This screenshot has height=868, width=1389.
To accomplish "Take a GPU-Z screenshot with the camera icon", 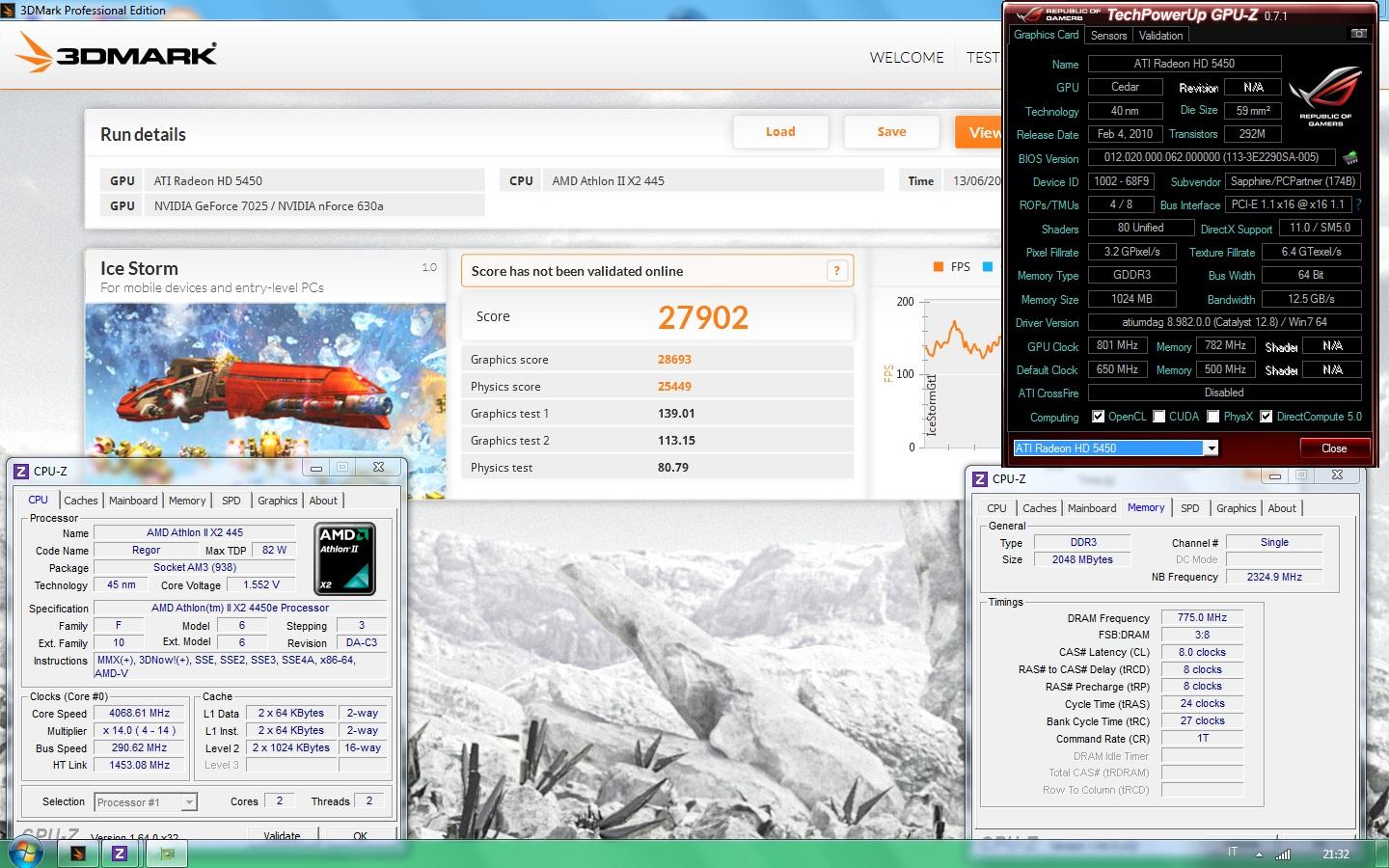I will pyautogui.click(x=1358, y=34).
